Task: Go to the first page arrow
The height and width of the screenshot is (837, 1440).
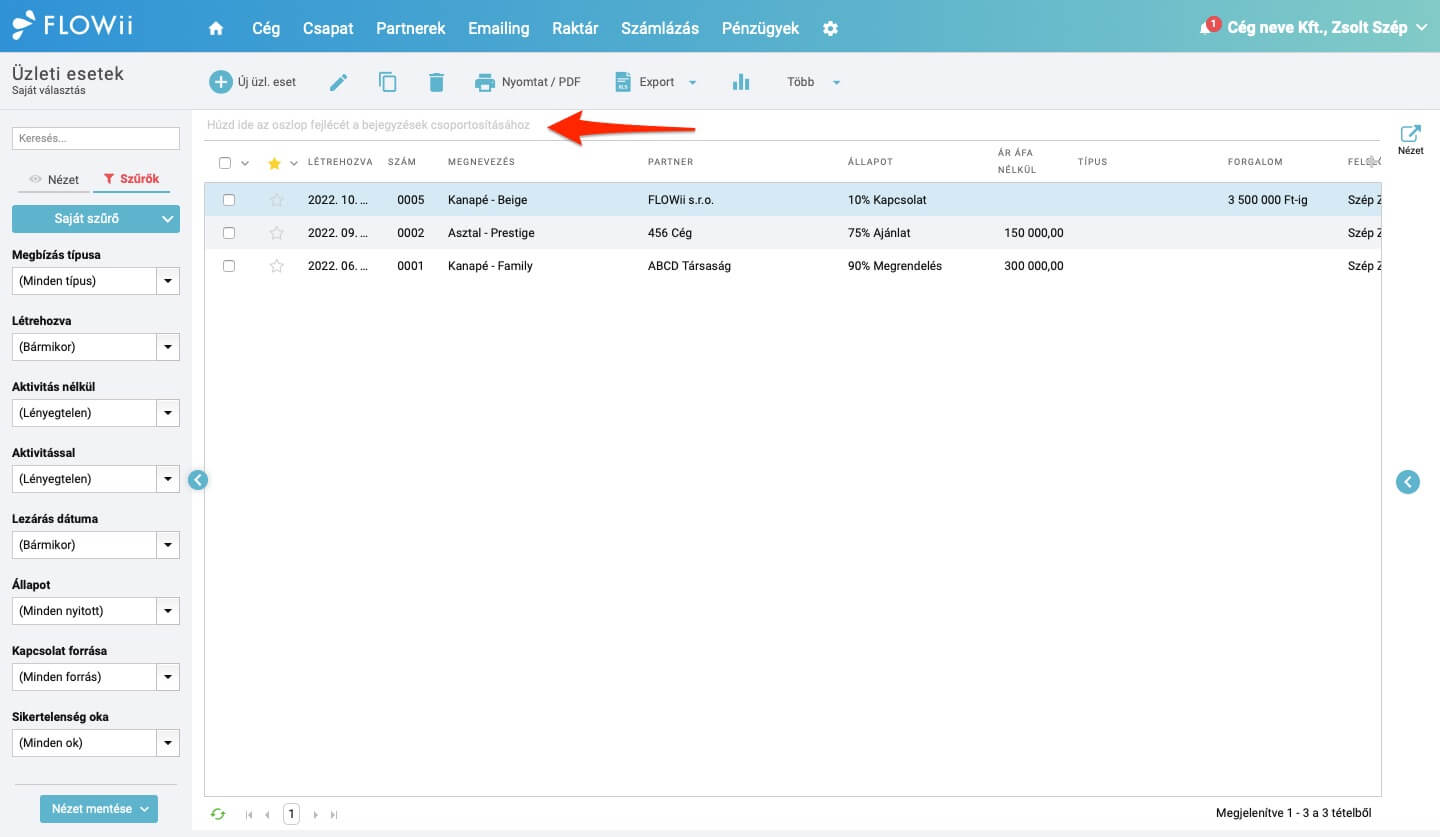Action: (x=249, y=815)
